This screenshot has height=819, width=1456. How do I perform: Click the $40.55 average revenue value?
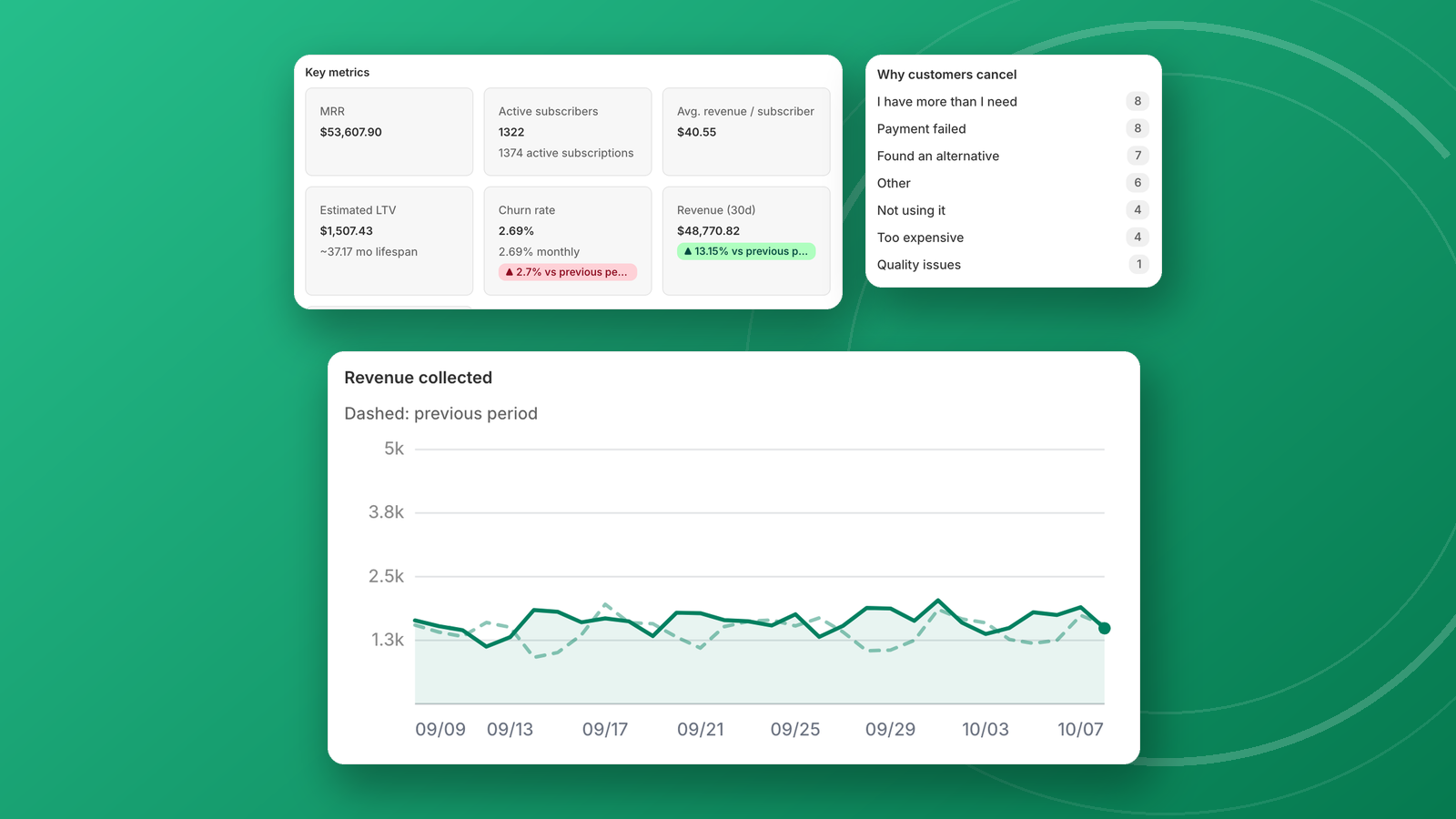pyautogui.click(x=696, y=132)
